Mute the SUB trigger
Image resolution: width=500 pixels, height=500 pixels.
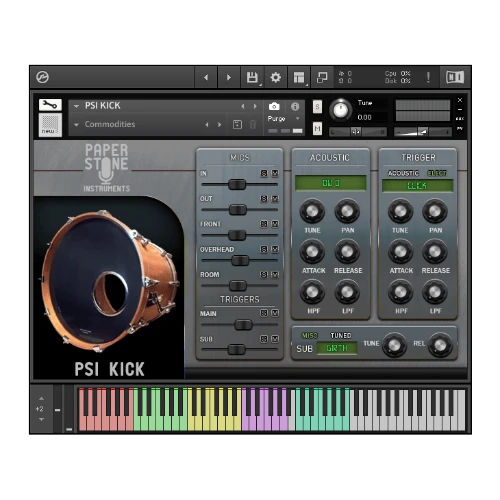pyautogui.click(x=275, y=339)
